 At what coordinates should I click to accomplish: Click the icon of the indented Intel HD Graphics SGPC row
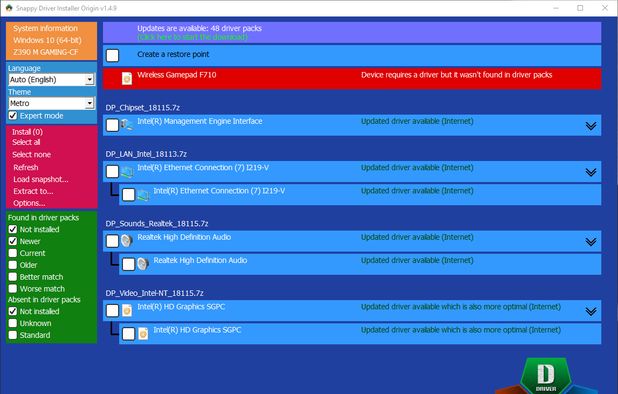[143, 334]
